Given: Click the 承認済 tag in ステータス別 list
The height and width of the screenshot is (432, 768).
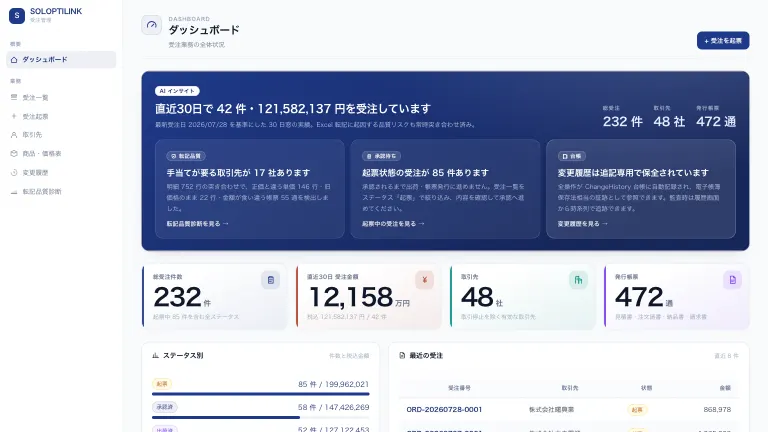Looking at the screenshot, I should tap(165, 407).
